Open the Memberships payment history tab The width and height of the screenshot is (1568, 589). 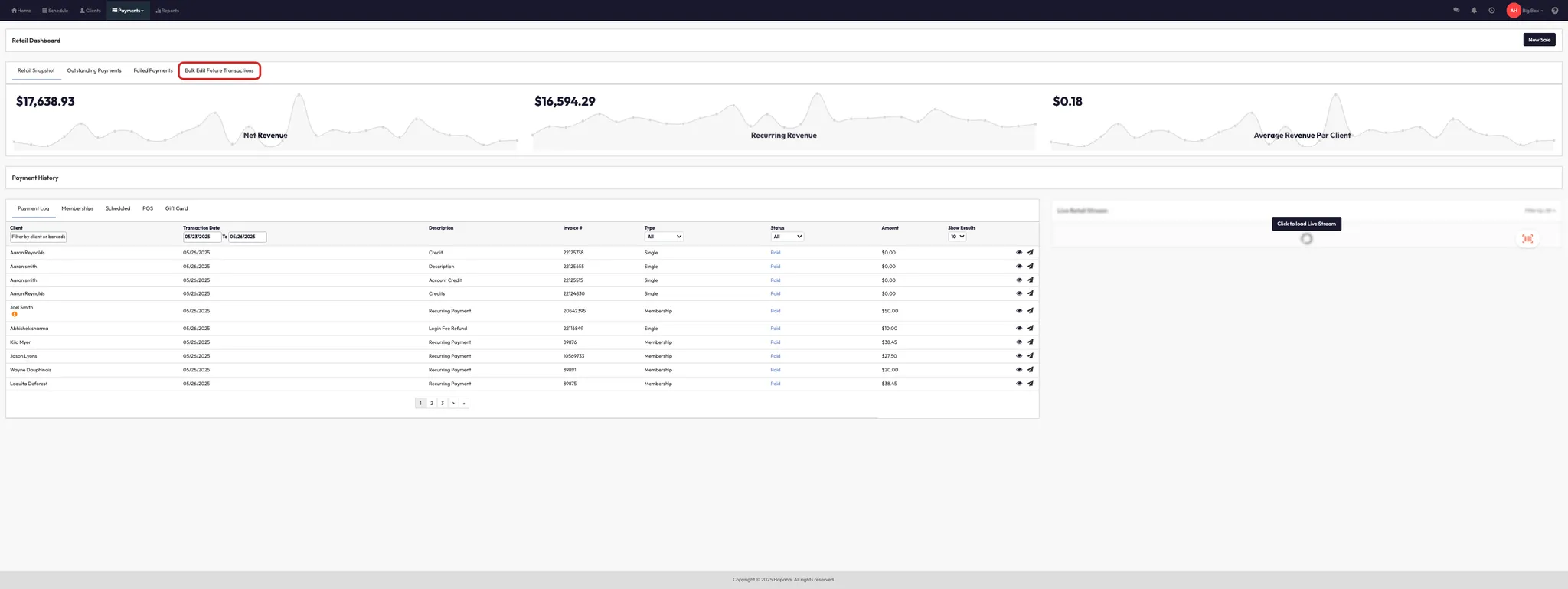tap(77, 208)
